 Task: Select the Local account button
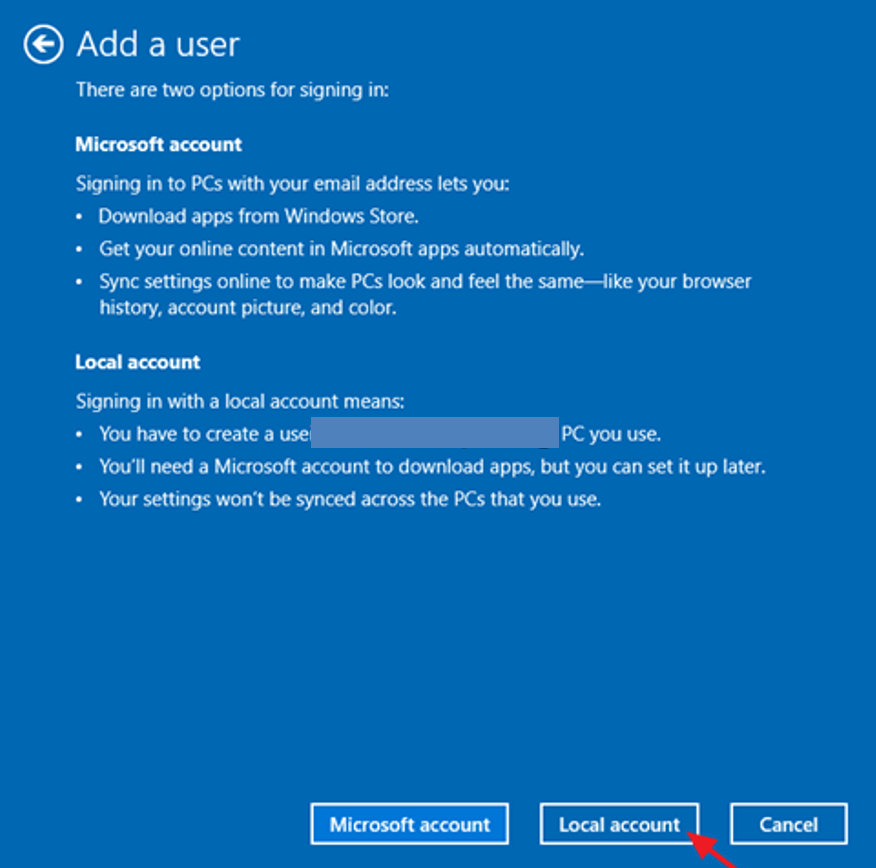(x=618, y=824)
